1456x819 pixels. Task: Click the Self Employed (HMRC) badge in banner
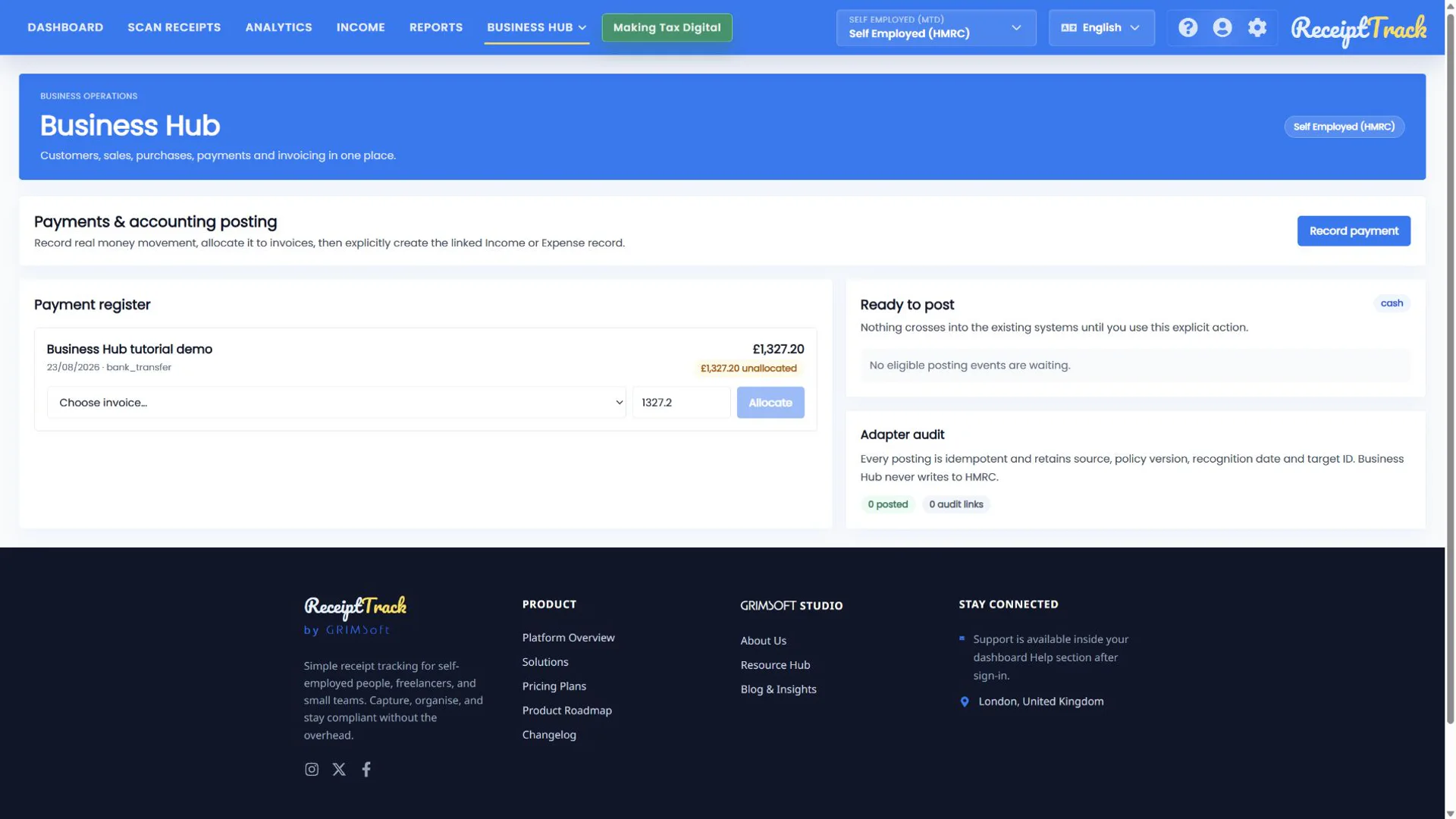coord(1344,127)
